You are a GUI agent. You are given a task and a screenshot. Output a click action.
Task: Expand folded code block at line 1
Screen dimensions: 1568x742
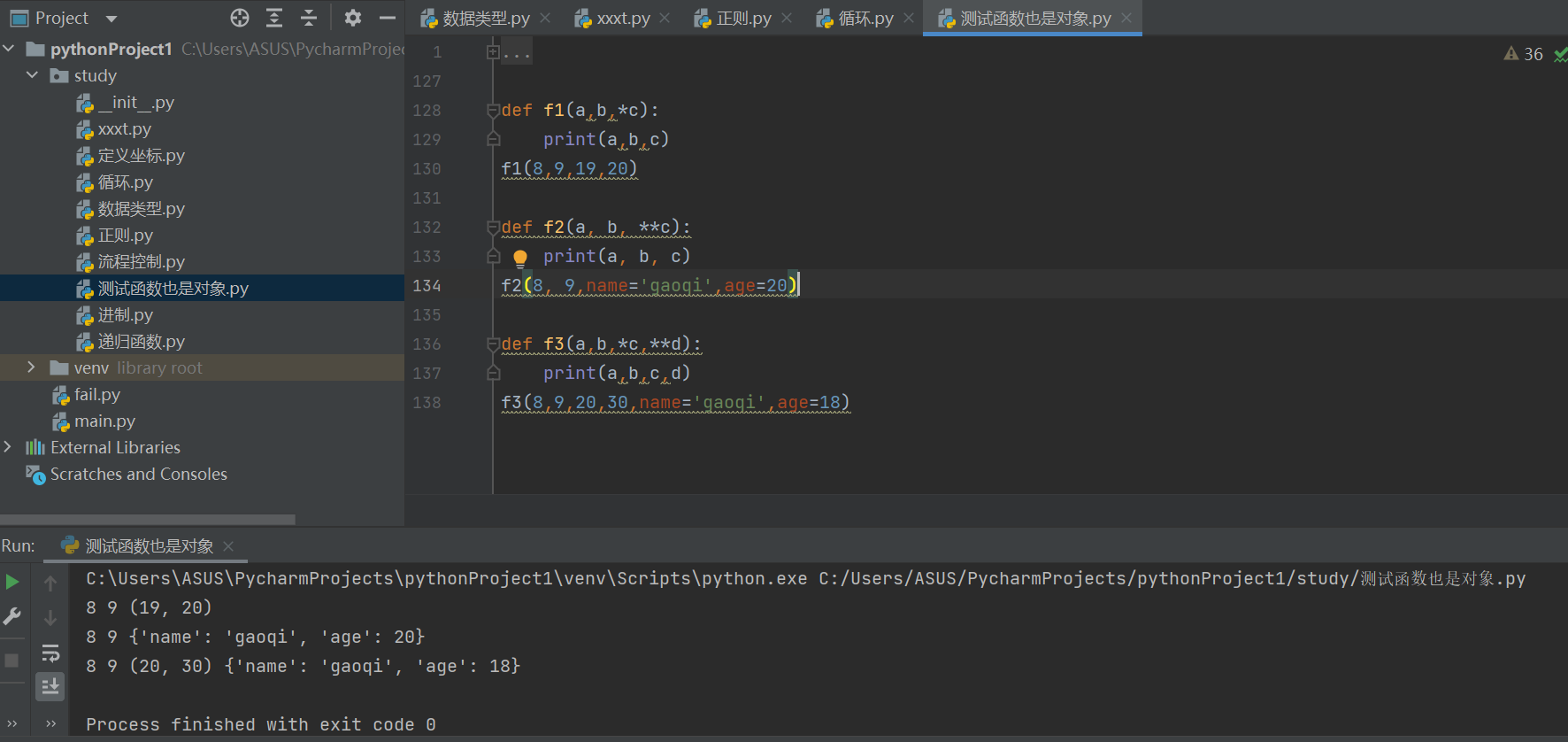tap(493, 52)
